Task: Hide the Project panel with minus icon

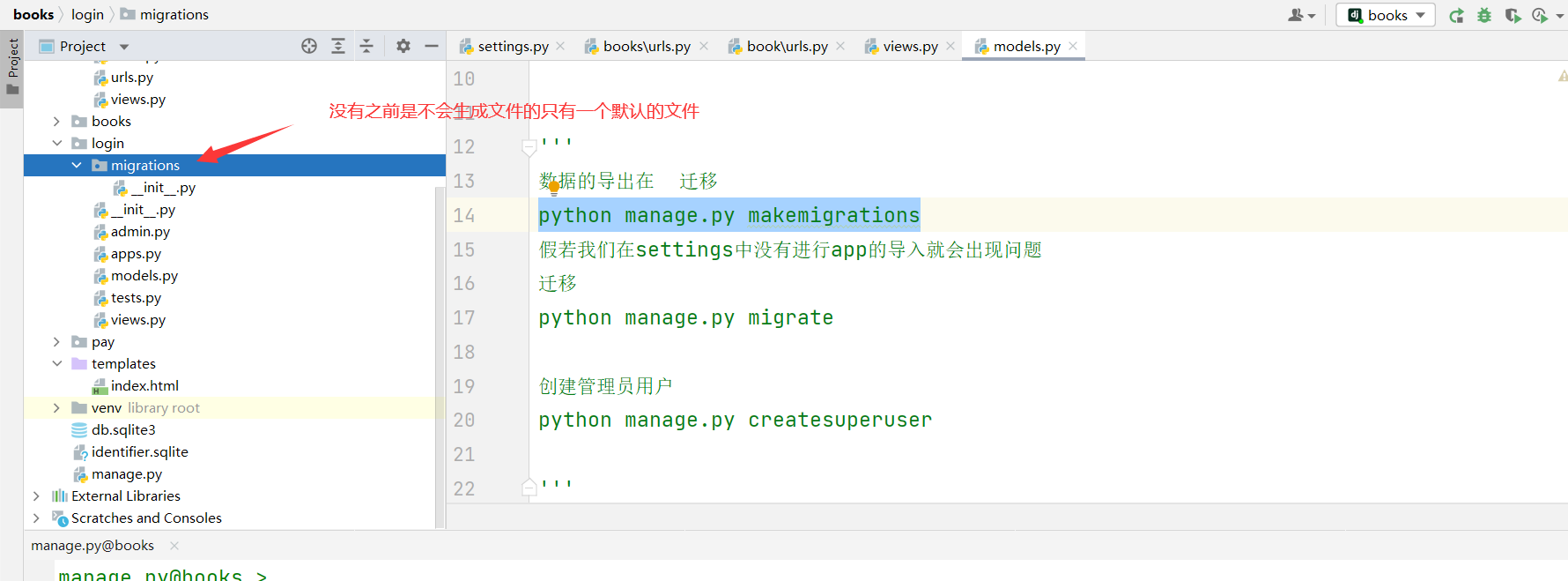Action: point(432,46)
